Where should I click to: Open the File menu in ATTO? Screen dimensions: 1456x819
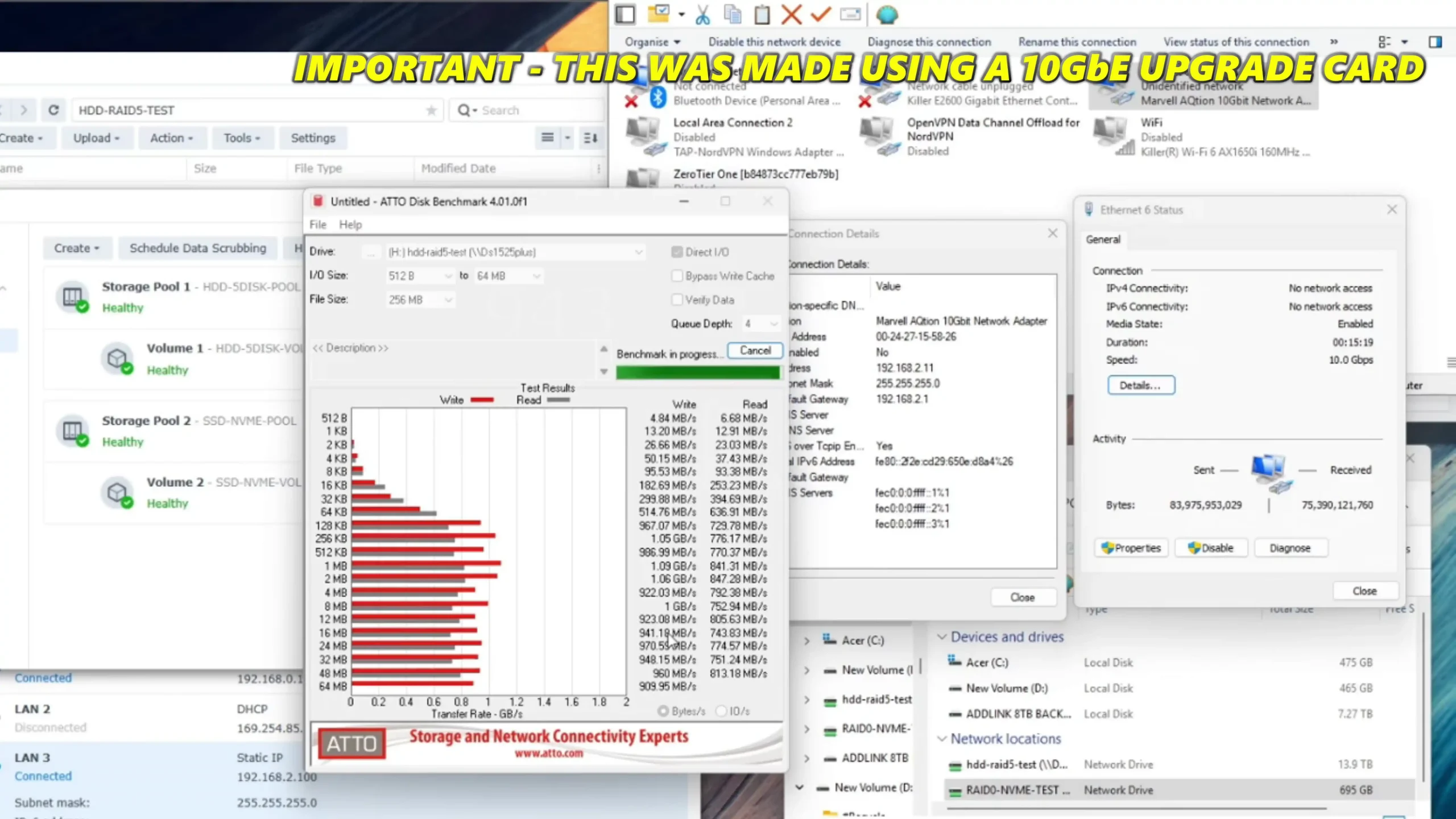[x=318, y=225]
